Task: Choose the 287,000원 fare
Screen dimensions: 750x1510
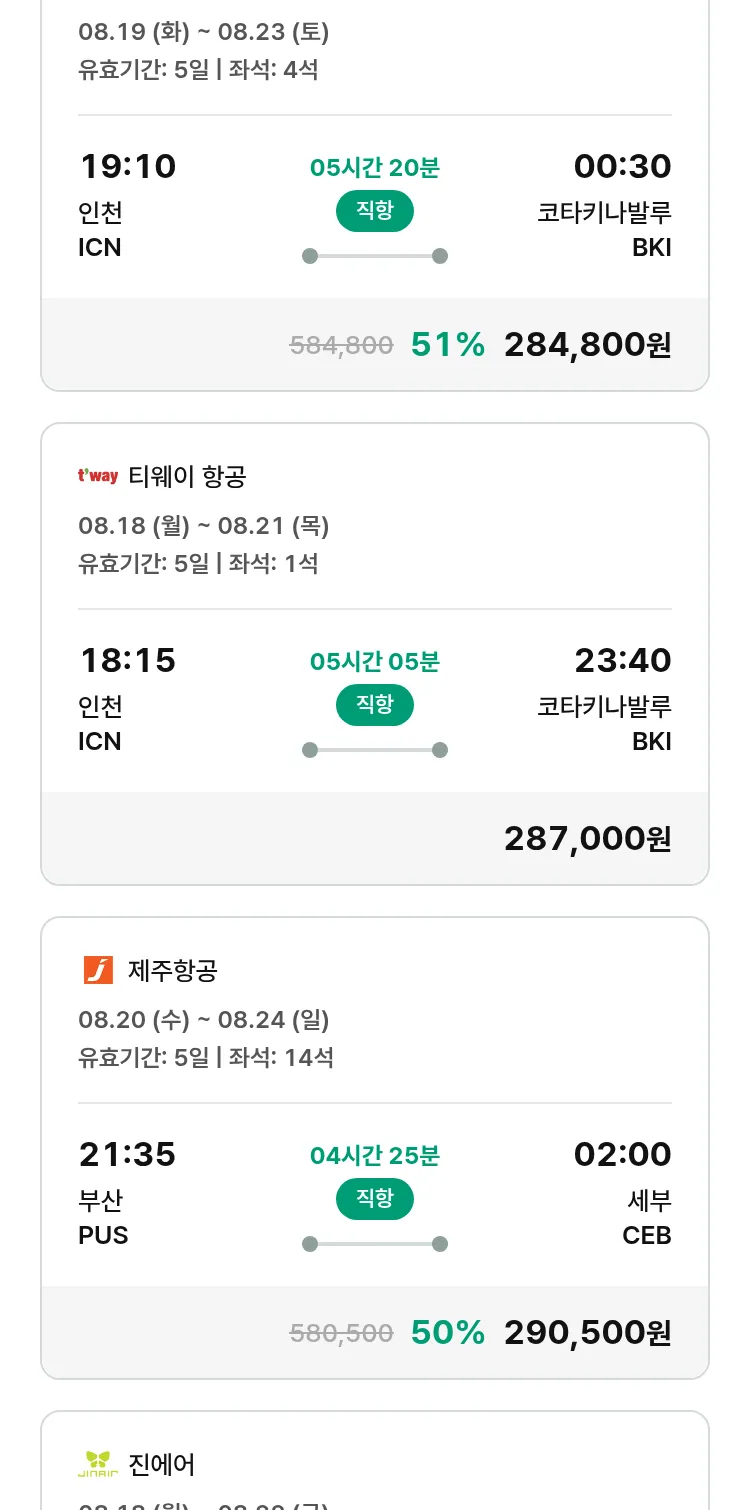Action: [x=587, y=839]
